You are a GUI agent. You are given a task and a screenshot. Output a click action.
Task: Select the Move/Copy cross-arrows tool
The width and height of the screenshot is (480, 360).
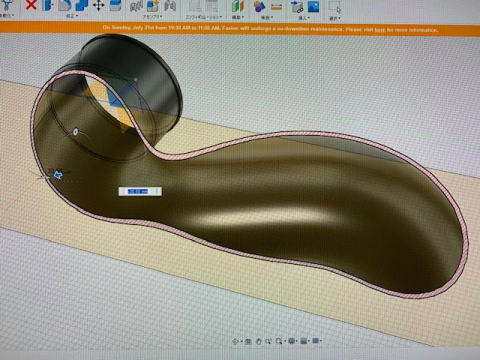click(x=99, y=5)
